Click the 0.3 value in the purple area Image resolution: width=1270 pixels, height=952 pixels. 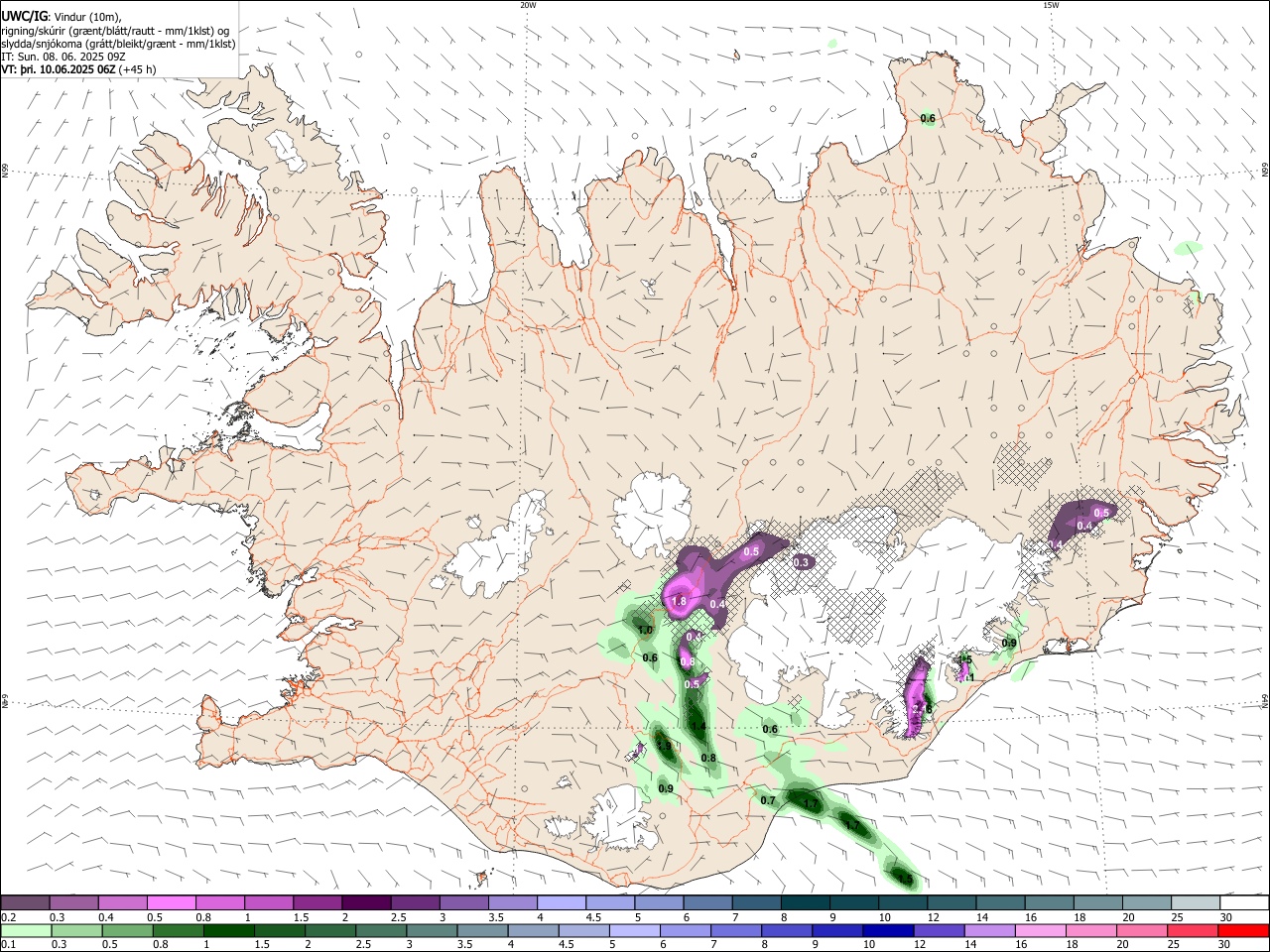click(803, 562)
